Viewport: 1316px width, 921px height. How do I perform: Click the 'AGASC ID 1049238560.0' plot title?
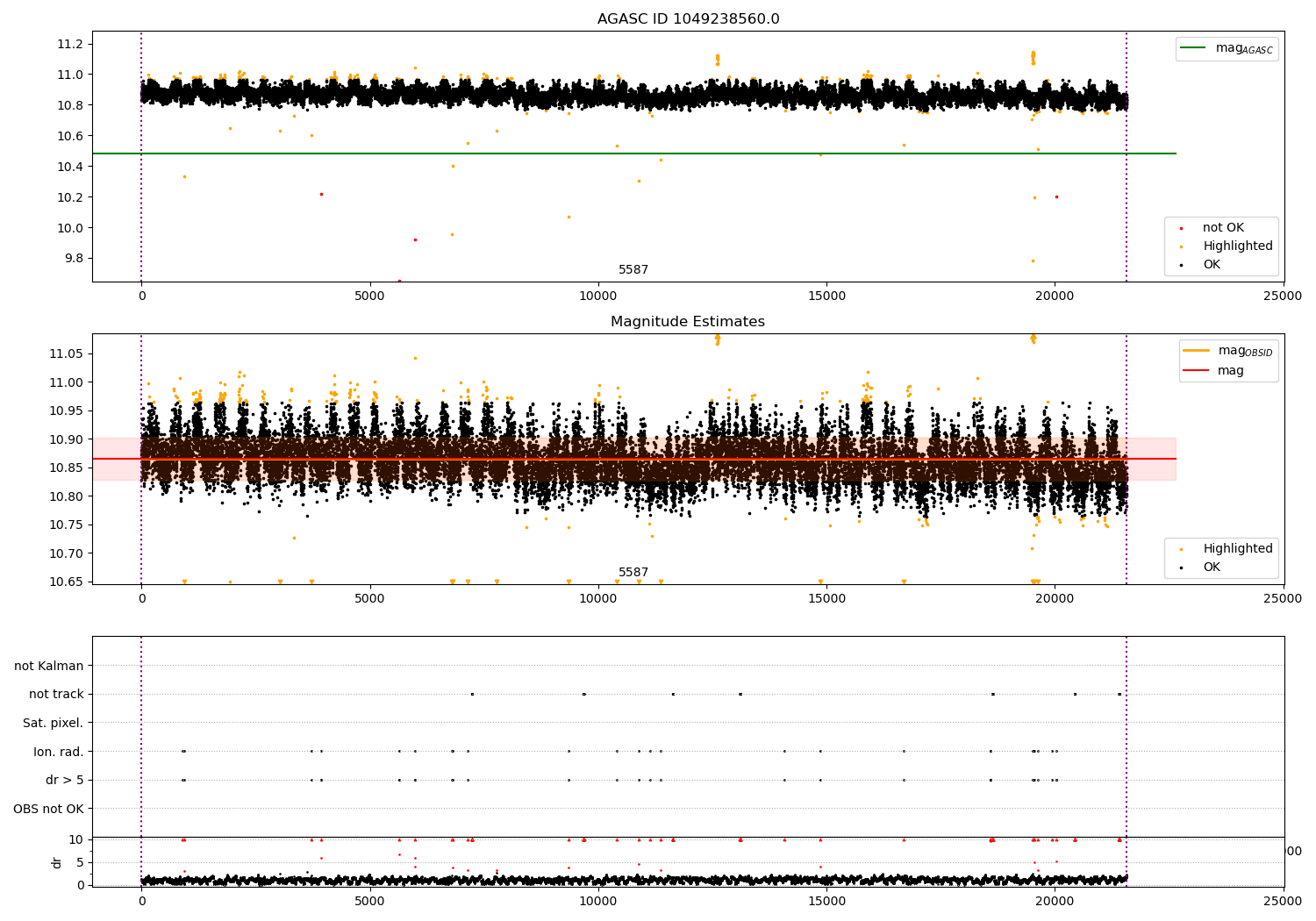pyautogui.click(x=688, y=19)
